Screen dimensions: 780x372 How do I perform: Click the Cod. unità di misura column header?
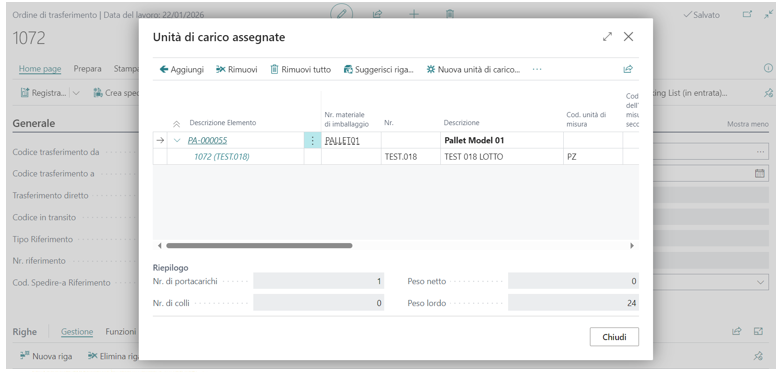(586, 119)
